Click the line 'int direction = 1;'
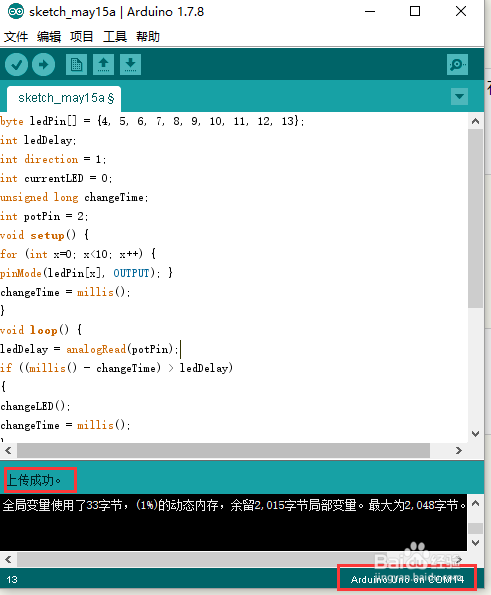Screen dimensions: 491x595 click(53, 159)
